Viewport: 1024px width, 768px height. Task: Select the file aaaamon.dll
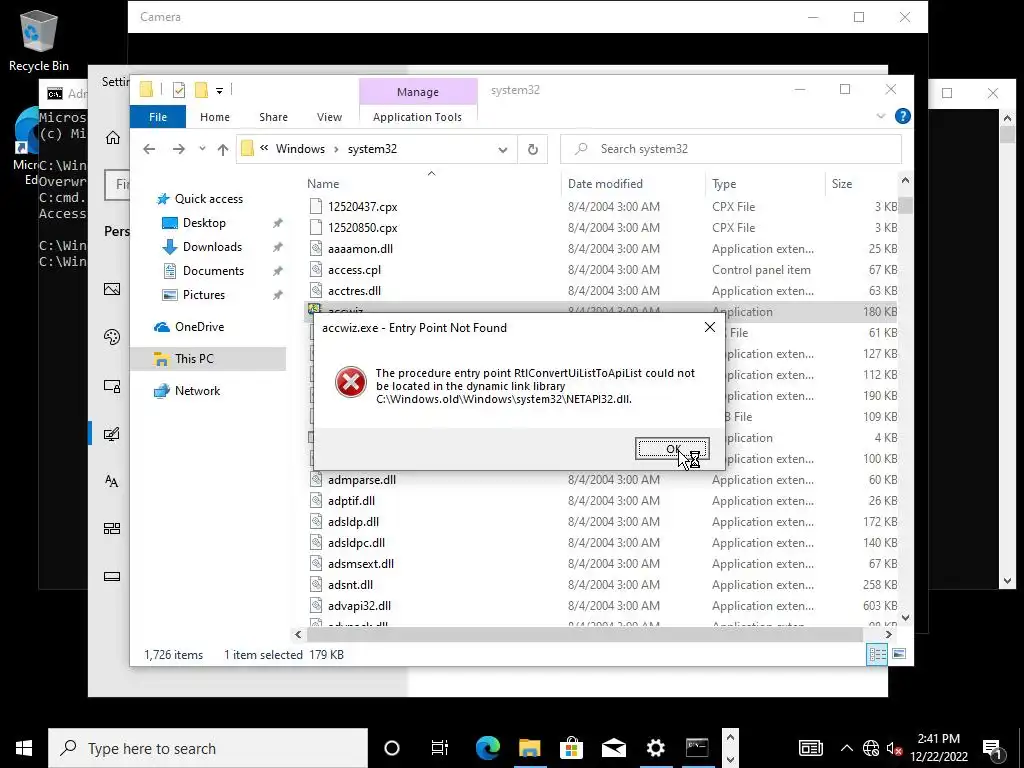360,249
